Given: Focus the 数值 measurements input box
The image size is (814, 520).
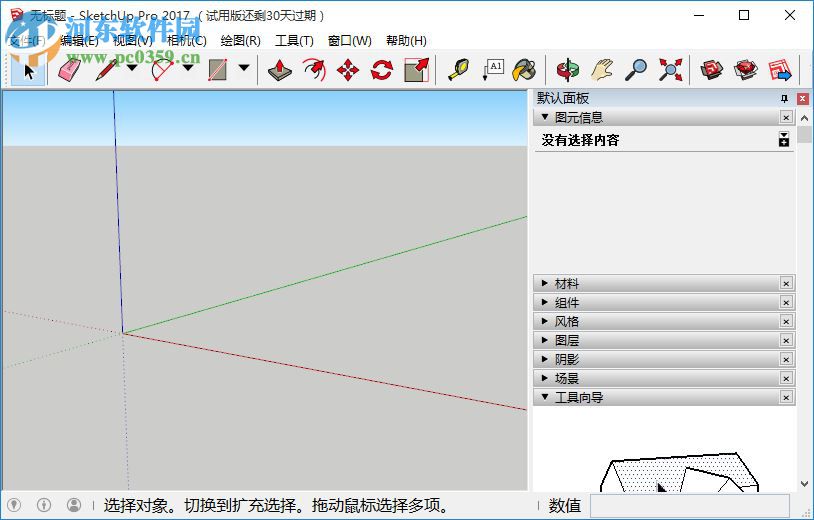Looking at the screenshot, I should (x=690, y=505).
